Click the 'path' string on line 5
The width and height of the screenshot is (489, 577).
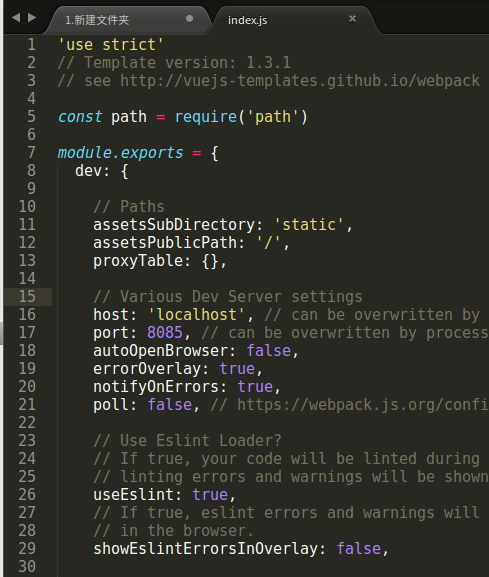tap(273, 117)
